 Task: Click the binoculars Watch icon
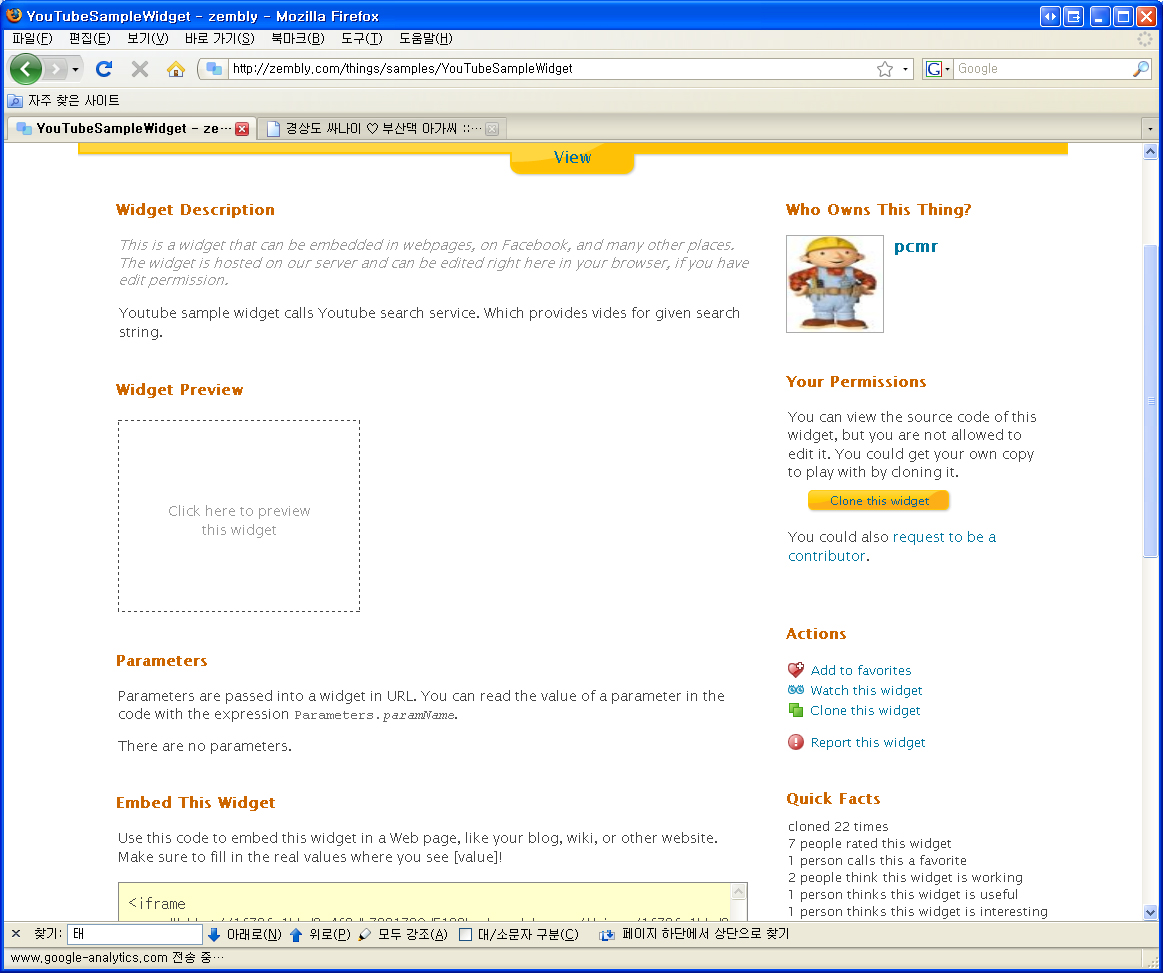tap(796, 690)
